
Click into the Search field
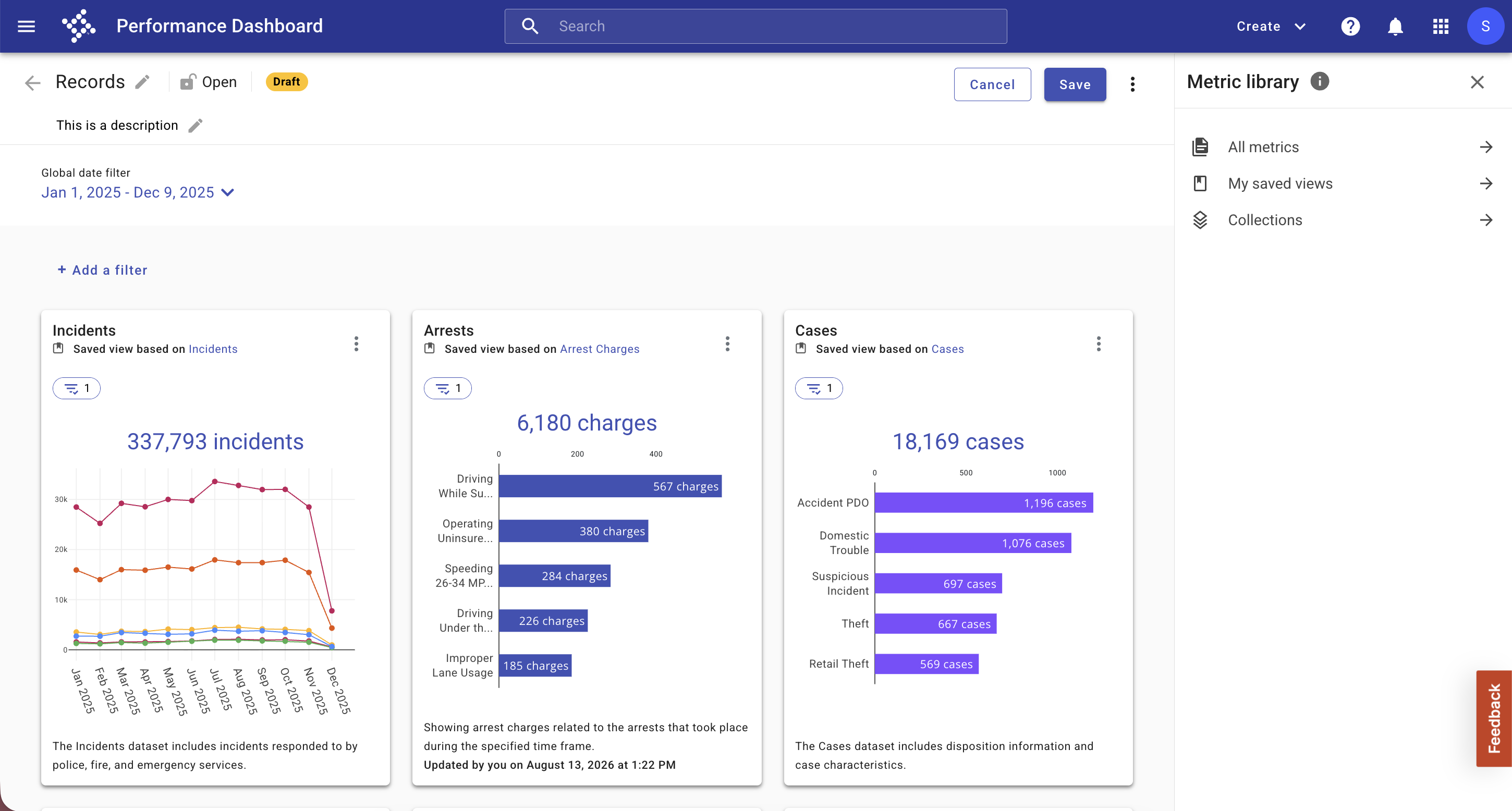(x=755, y=27)
